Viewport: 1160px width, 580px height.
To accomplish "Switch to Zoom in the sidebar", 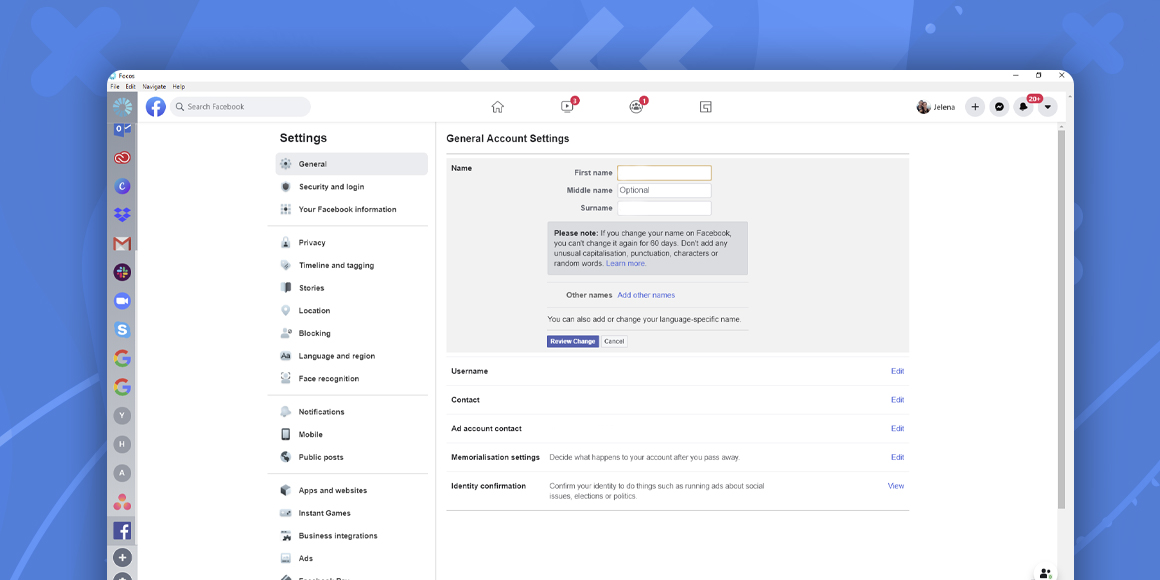I will (122, 301).
